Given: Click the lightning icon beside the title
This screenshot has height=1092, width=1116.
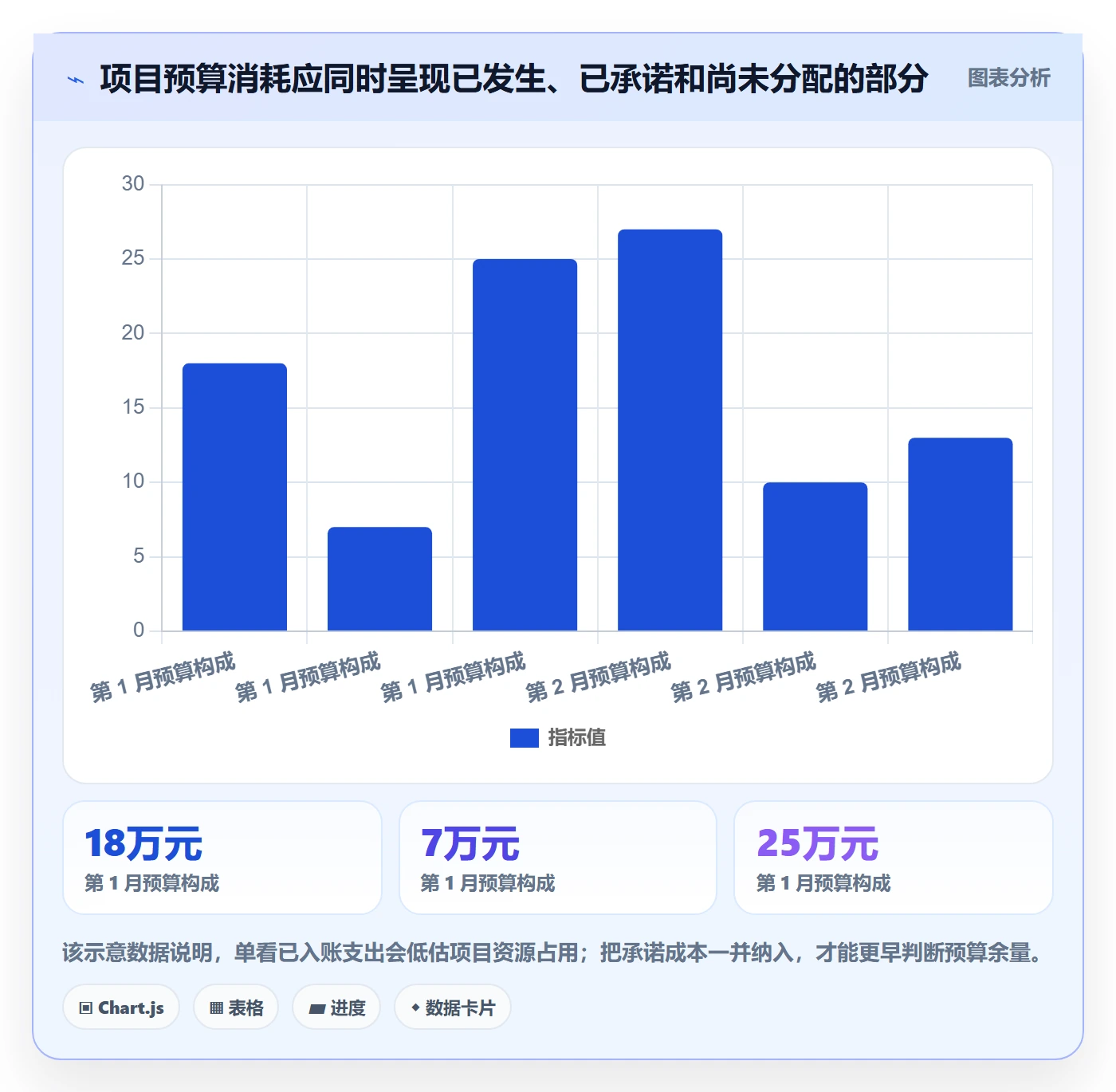Looking at the screenshot, I should click(76, 80).
